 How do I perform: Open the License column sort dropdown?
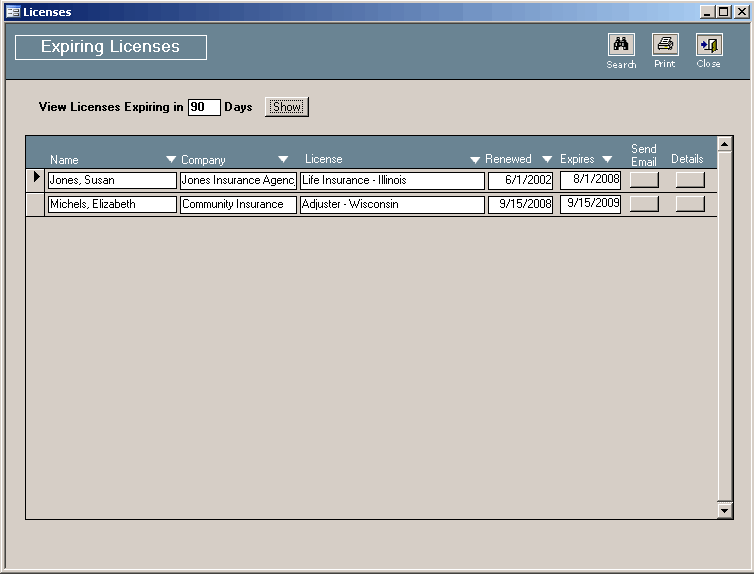click(x=475, y=160)
